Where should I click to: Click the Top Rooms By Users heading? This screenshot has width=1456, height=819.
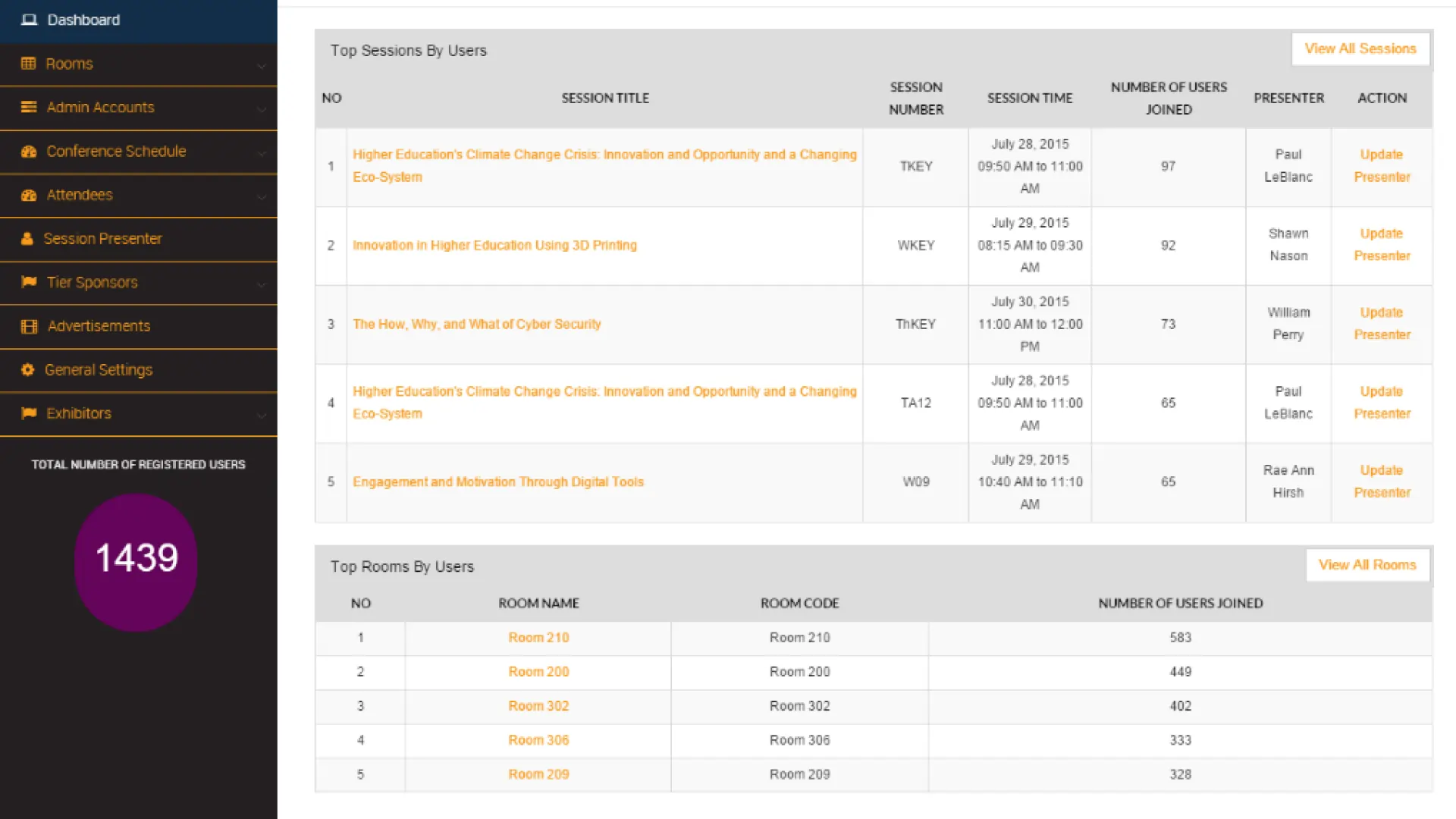402,567
